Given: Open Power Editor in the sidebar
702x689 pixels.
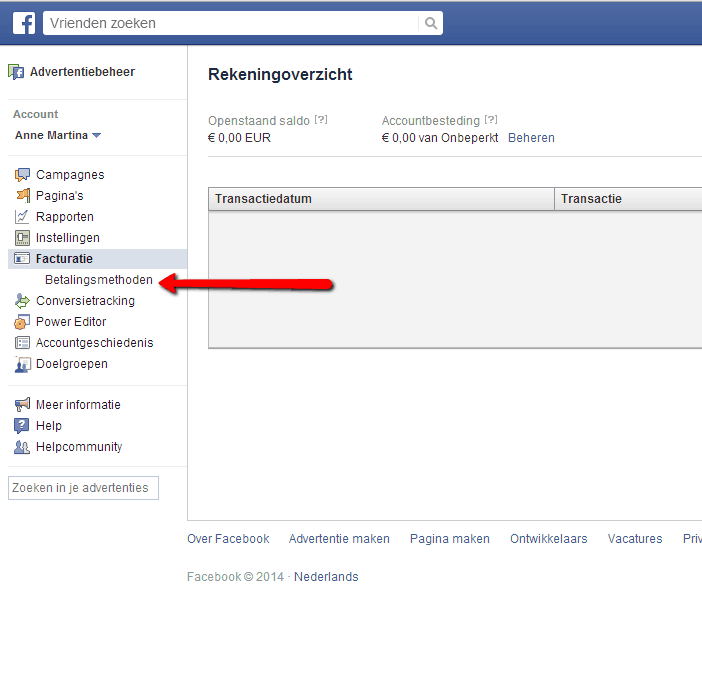Looking at the screenshot, I should (x=71, y=322).
